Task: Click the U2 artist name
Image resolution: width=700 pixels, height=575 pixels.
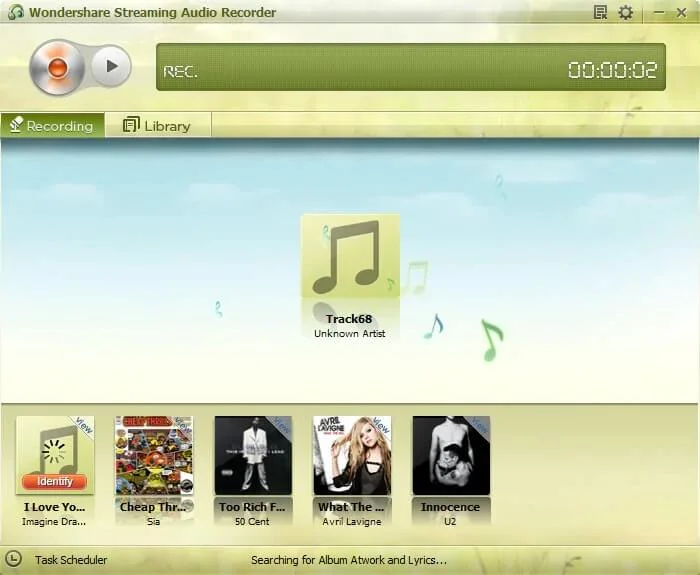Action: click(450, 521)
